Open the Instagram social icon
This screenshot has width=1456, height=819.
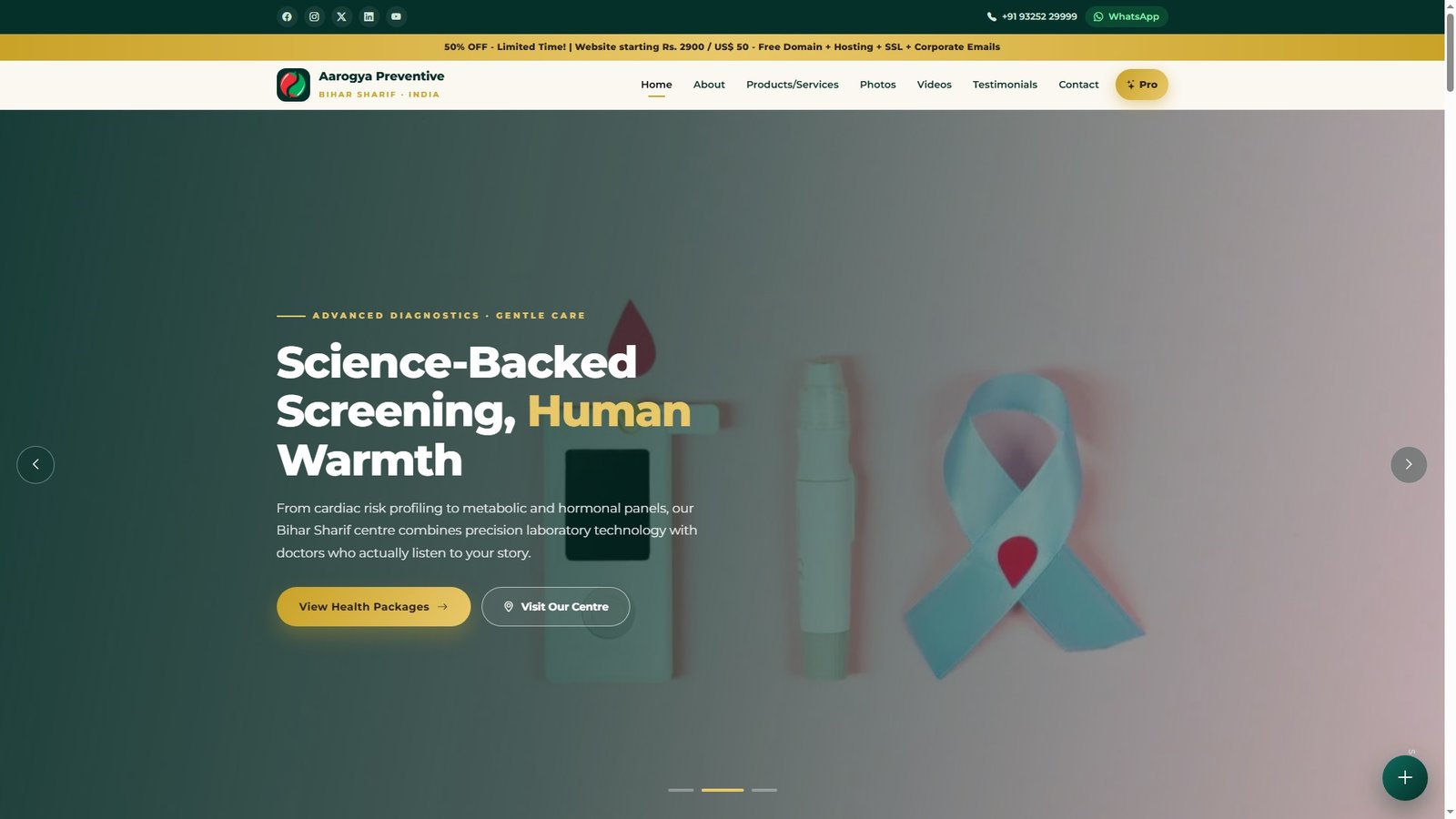point(314,16)
